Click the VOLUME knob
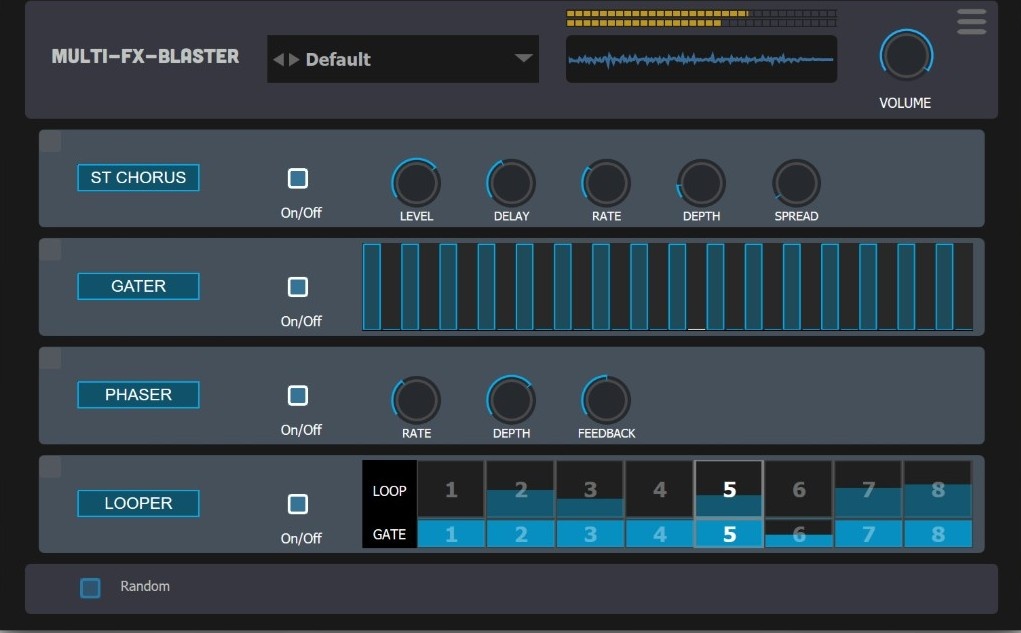The width and height of the screenshot is (1021, 633). (x=904, y=57)
